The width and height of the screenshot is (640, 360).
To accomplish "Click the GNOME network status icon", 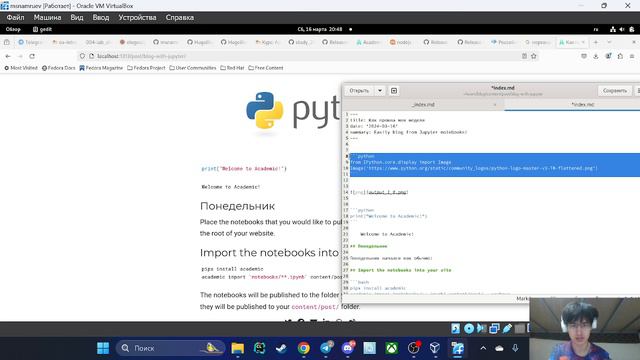I will 613,29.
